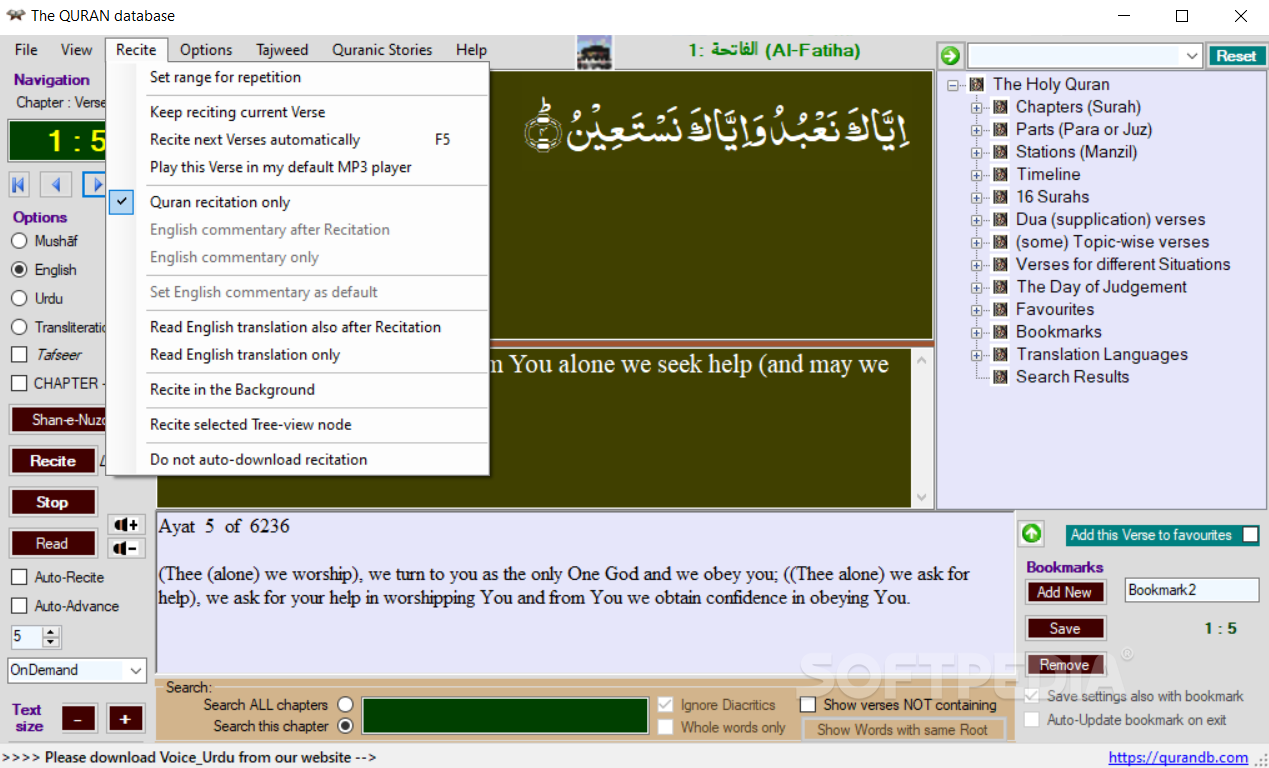The image size is (1269, 768).
Task: Click the Show Words with same Root button
Action: (903, 730)
